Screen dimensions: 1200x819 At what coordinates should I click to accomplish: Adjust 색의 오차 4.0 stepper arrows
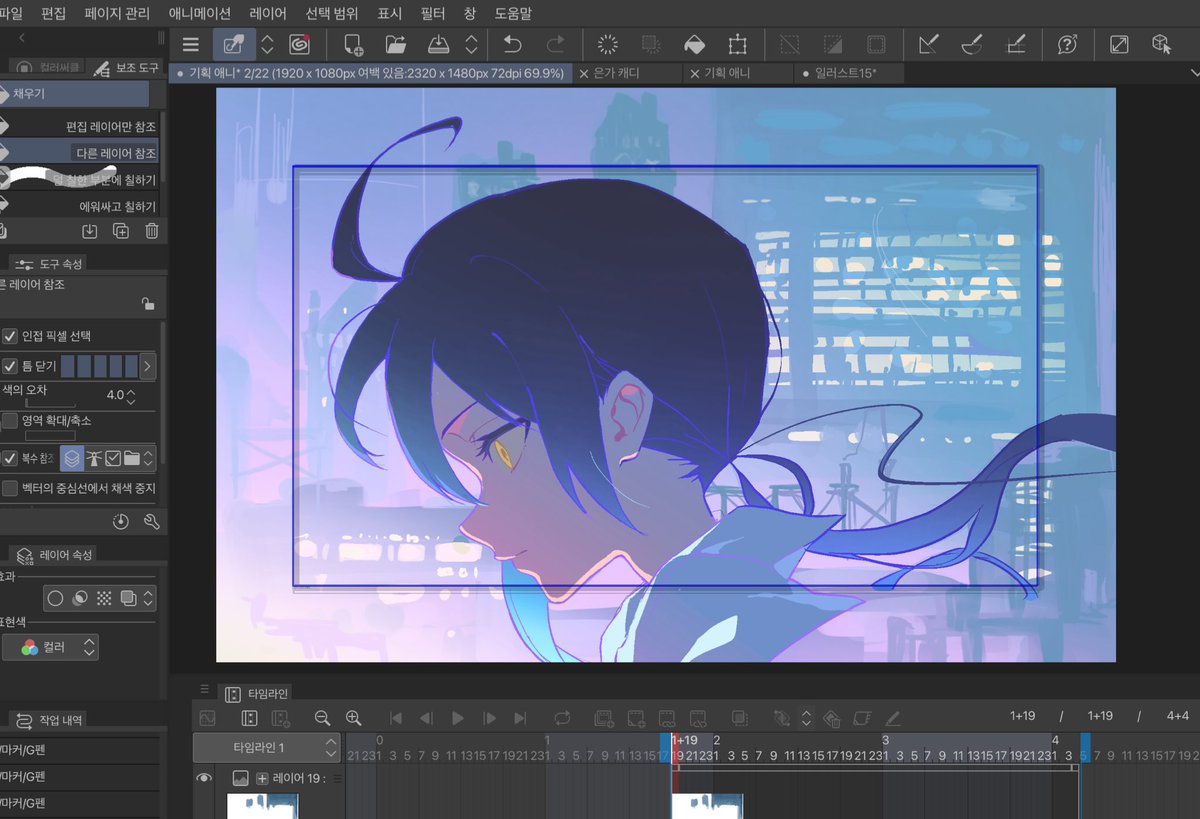tap(130, 395)
